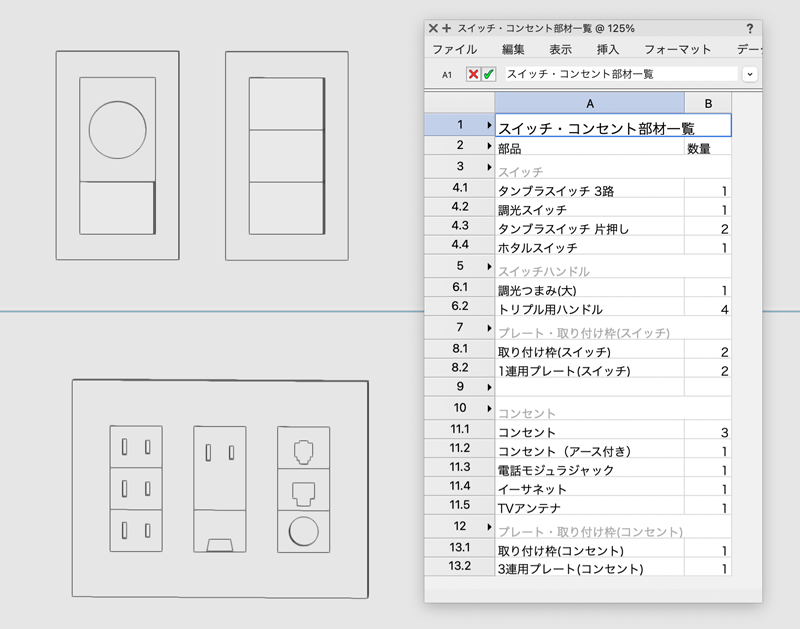This screenshot has width=800, height=629.
Task: Select the 取り付け枠(コンセント) cell
Action: point(589,548)
